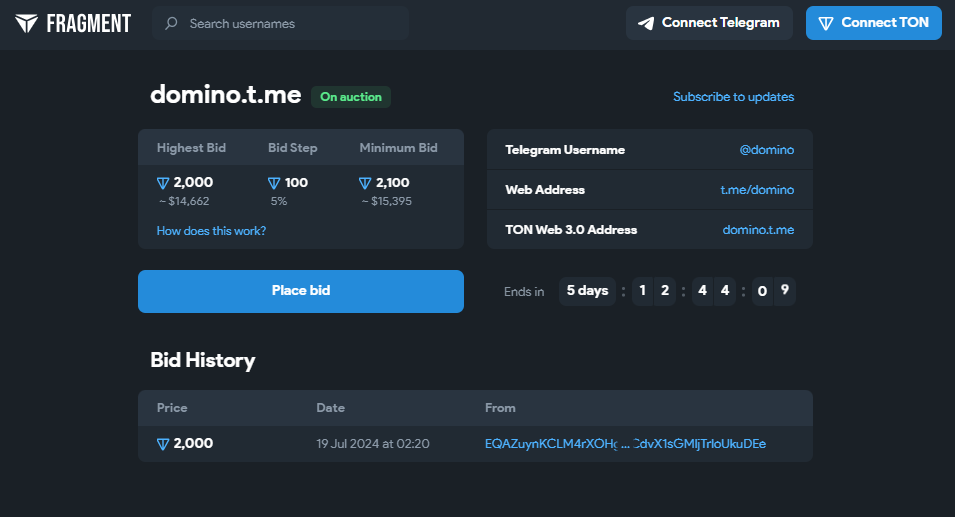The height and width of the screenshot is (517, 955).
Task: Click the domino.t.me page heading
Action: coord(226,94)
